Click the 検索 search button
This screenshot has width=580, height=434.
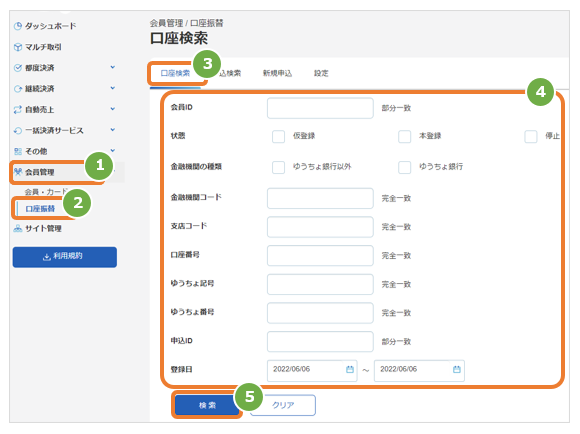point(207,406)
